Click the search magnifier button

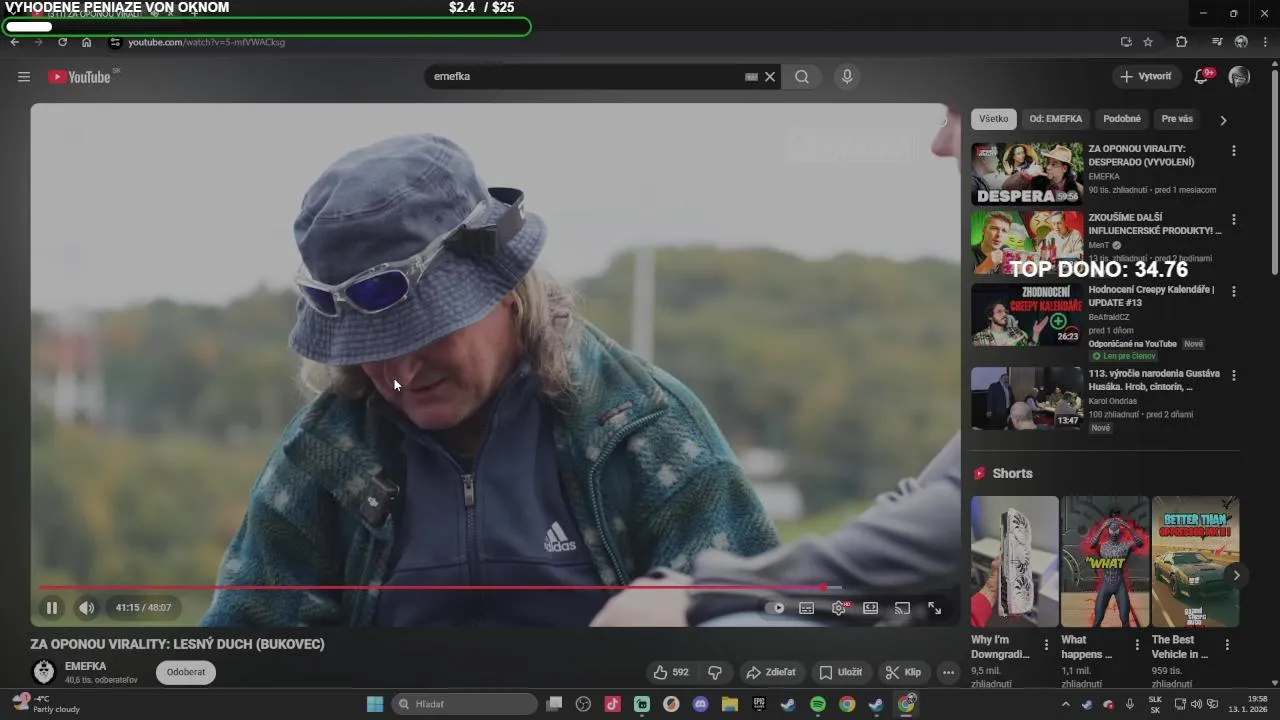[802, 77]
